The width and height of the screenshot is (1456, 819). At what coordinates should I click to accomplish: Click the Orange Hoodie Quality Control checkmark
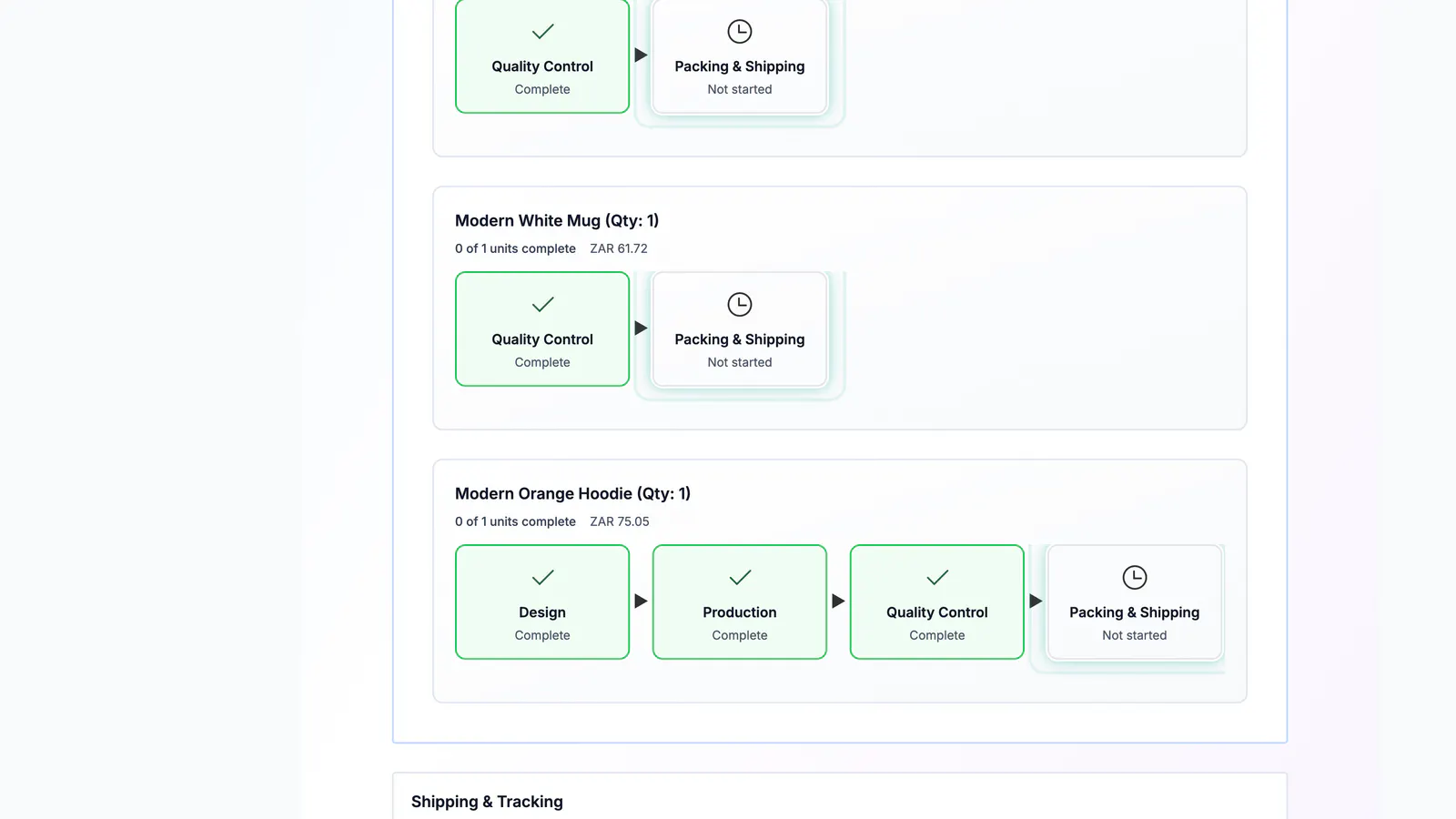click(x=937, y=577)
